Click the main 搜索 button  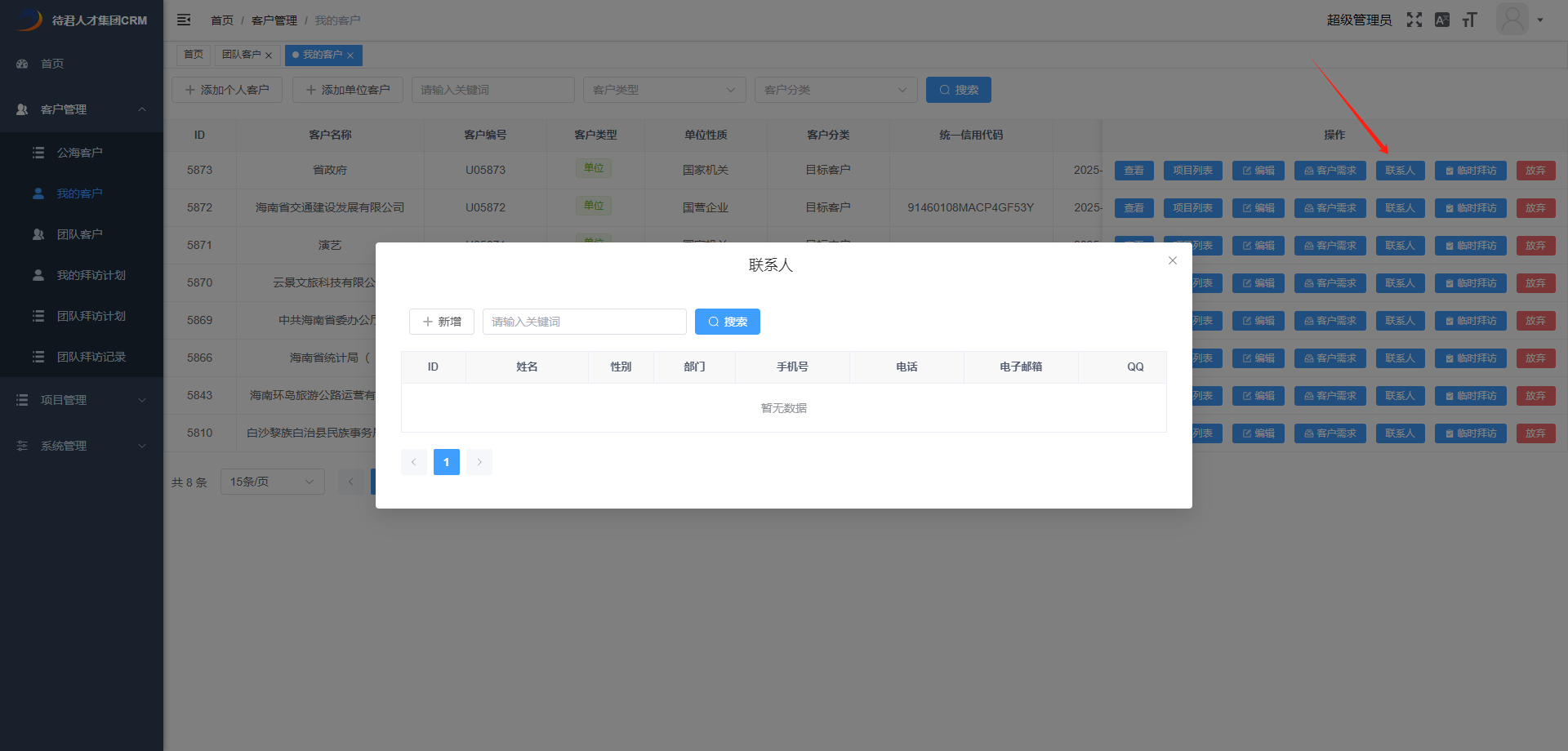(959, 90)
